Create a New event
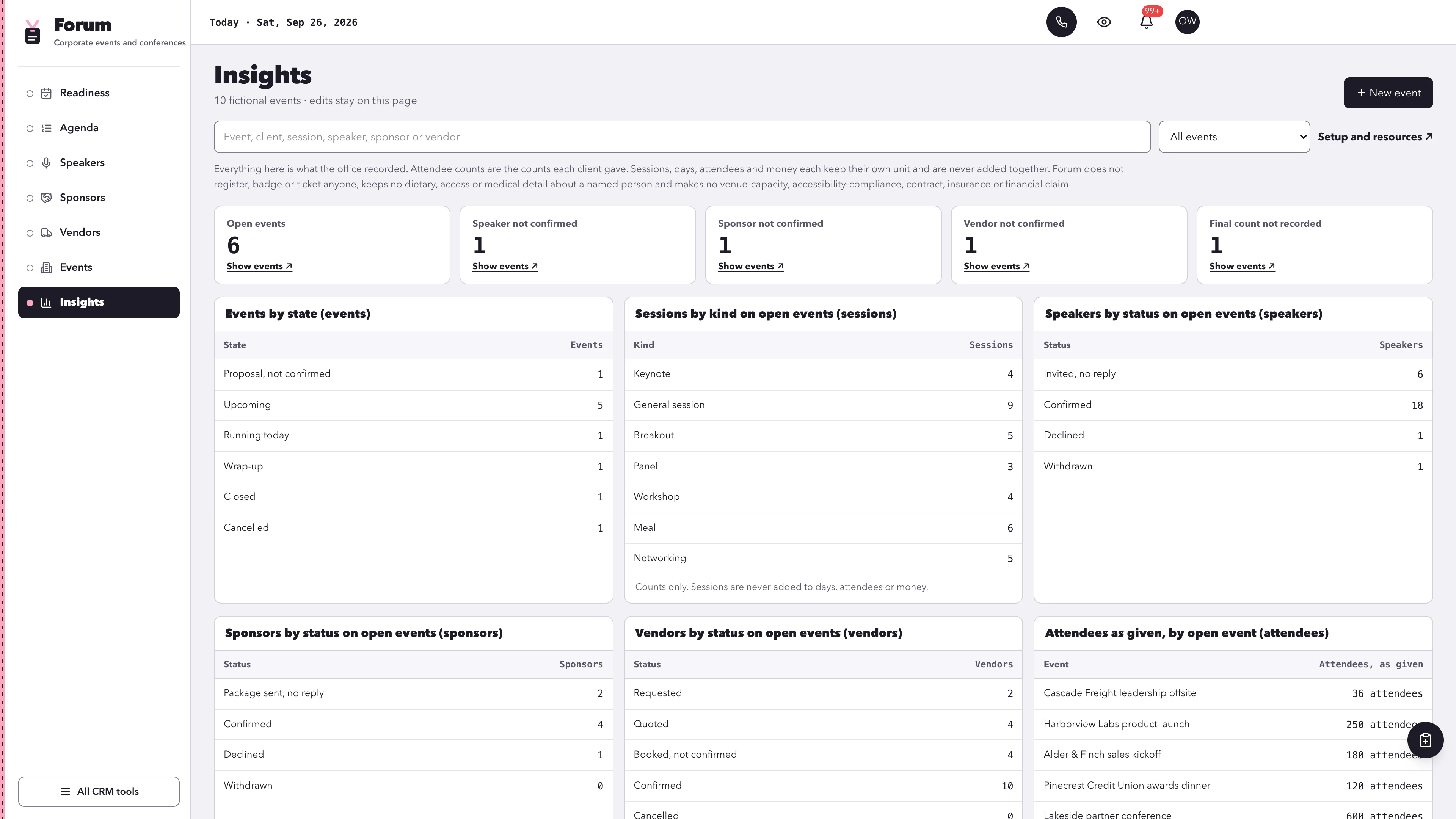Viewport: 1456px width, 819px height. click(1388, 93)
